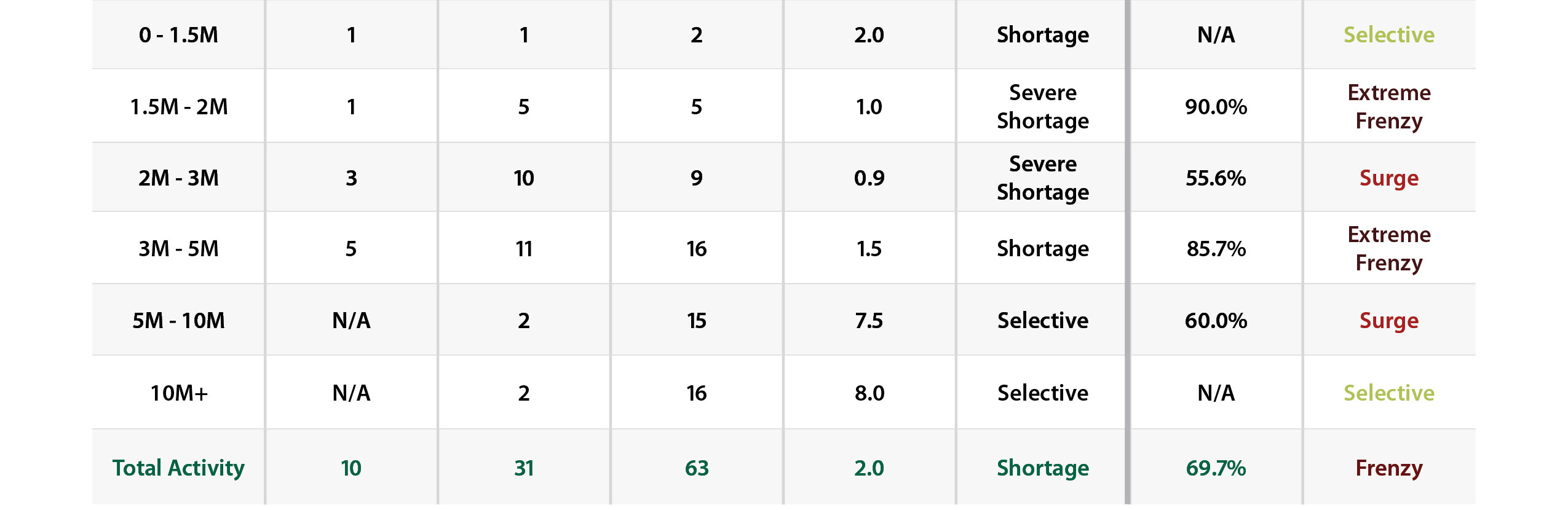Click the 7.5 value cell

tap(869, 321)
